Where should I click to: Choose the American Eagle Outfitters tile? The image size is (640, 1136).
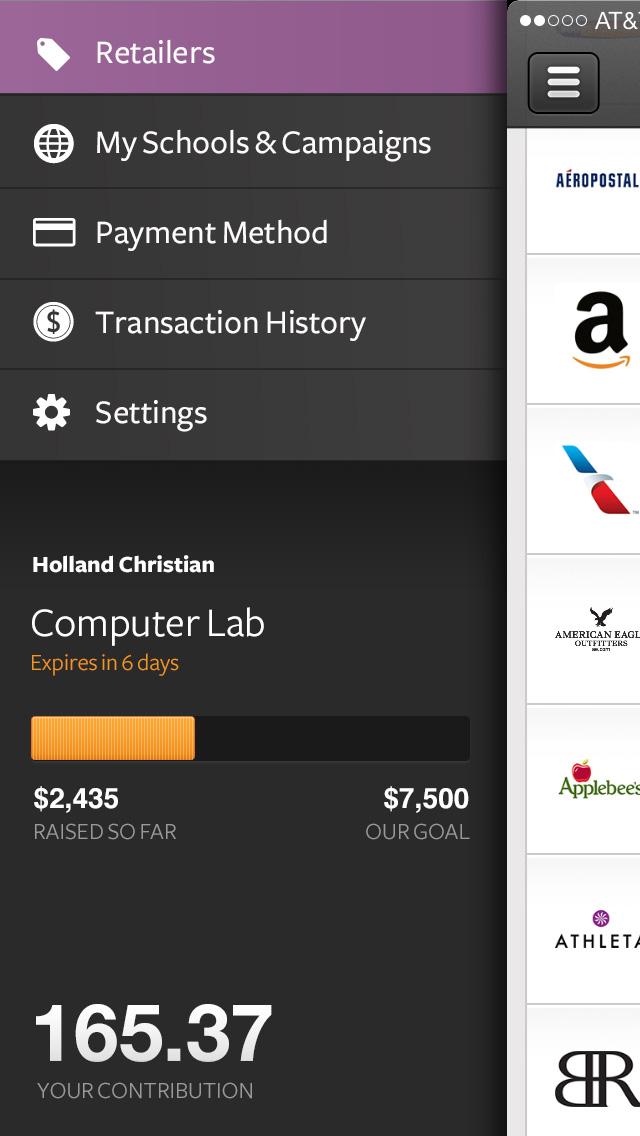click(x=597, y=630)
